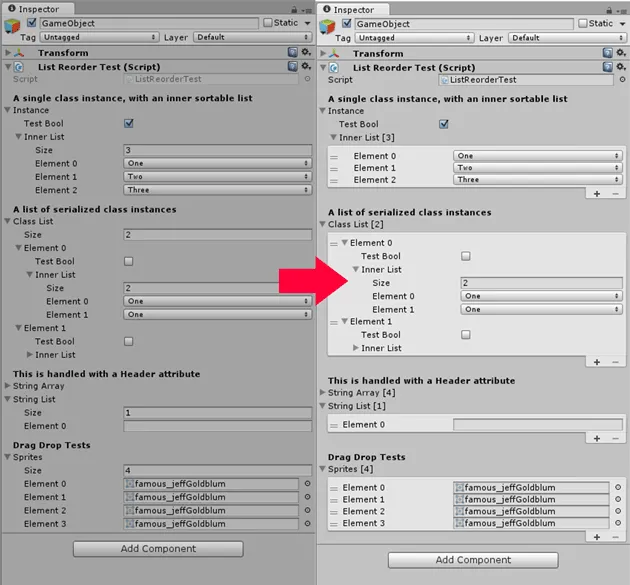Select the left Inspector tab

(38, 9)
